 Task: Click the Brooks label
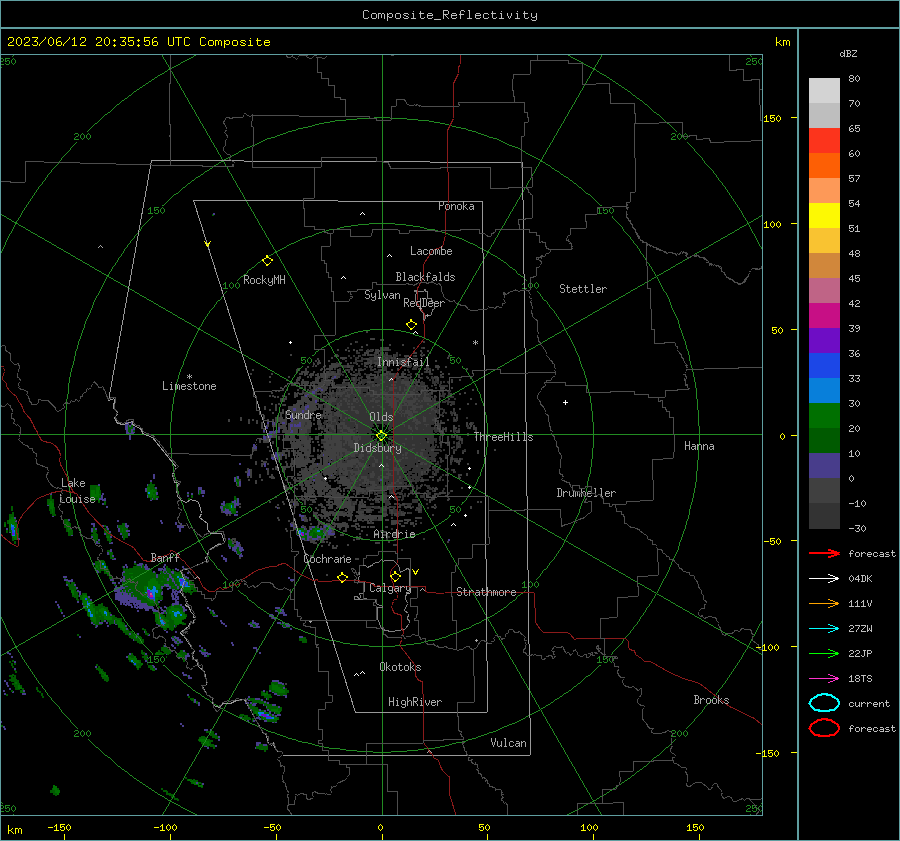pyautogui.click(x=711, y=700)
